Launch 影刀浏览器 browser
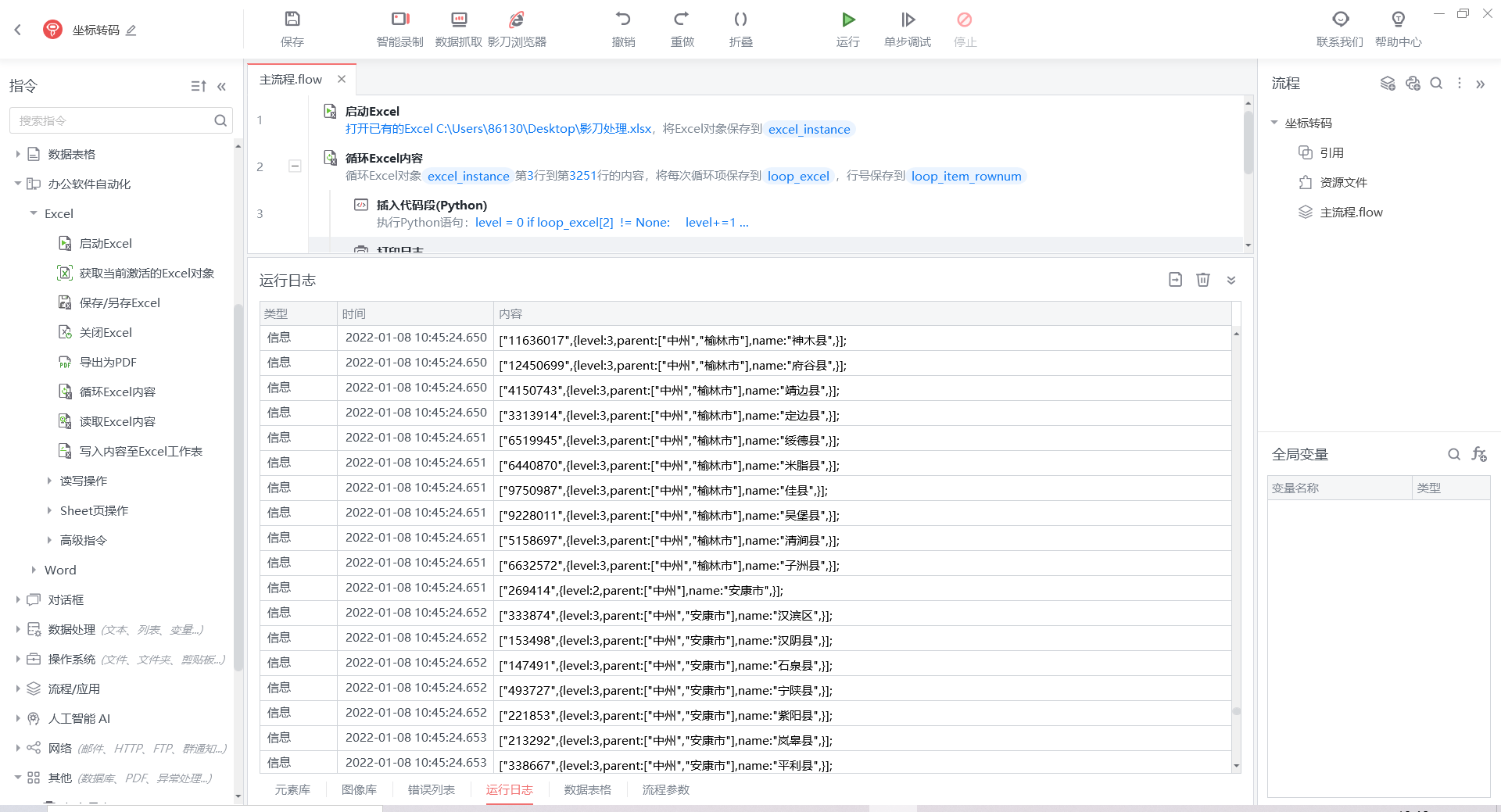This screenshot has width=1501, height=812. [517, 29]
